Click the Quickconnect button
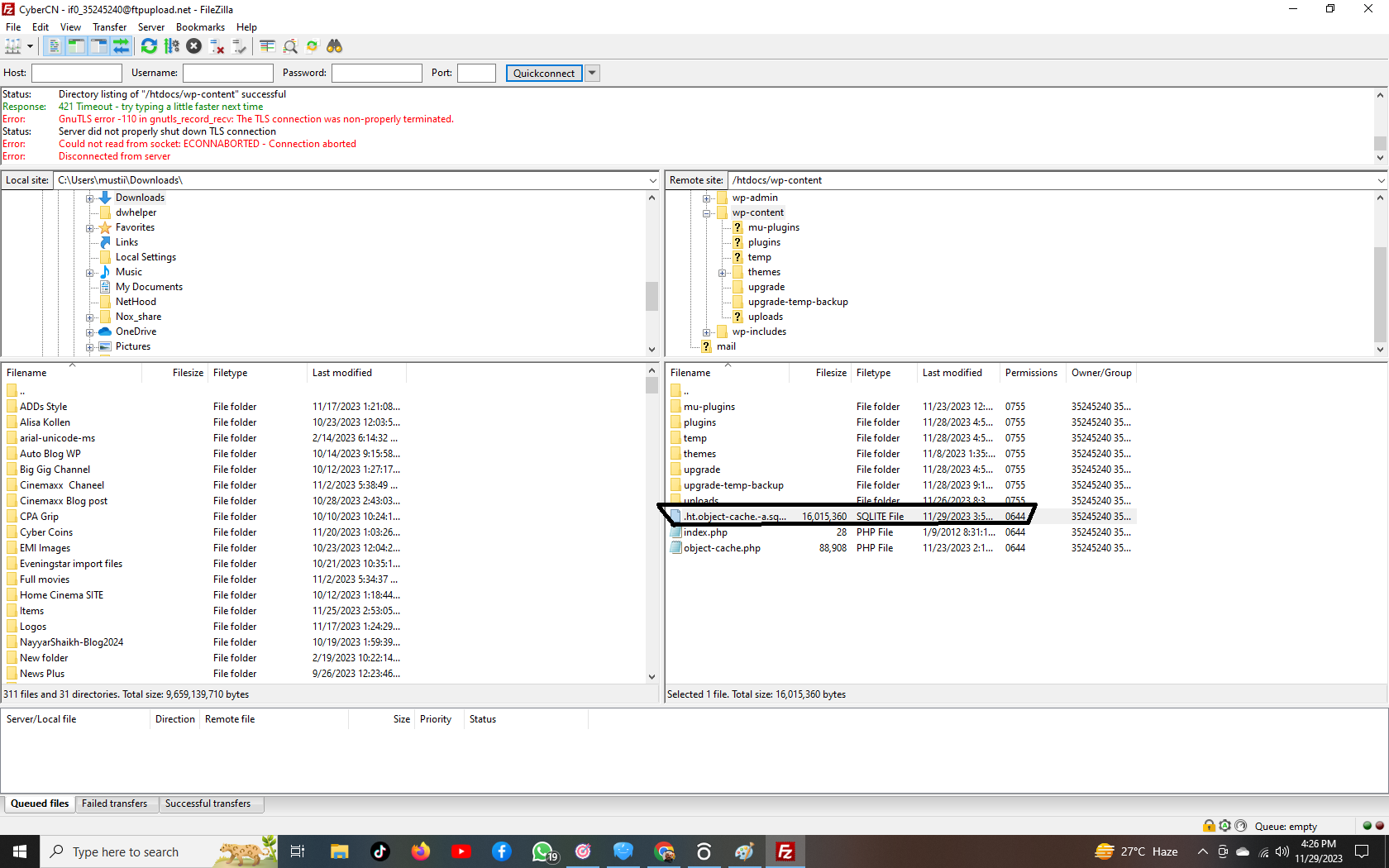 (x=544, y=73)
